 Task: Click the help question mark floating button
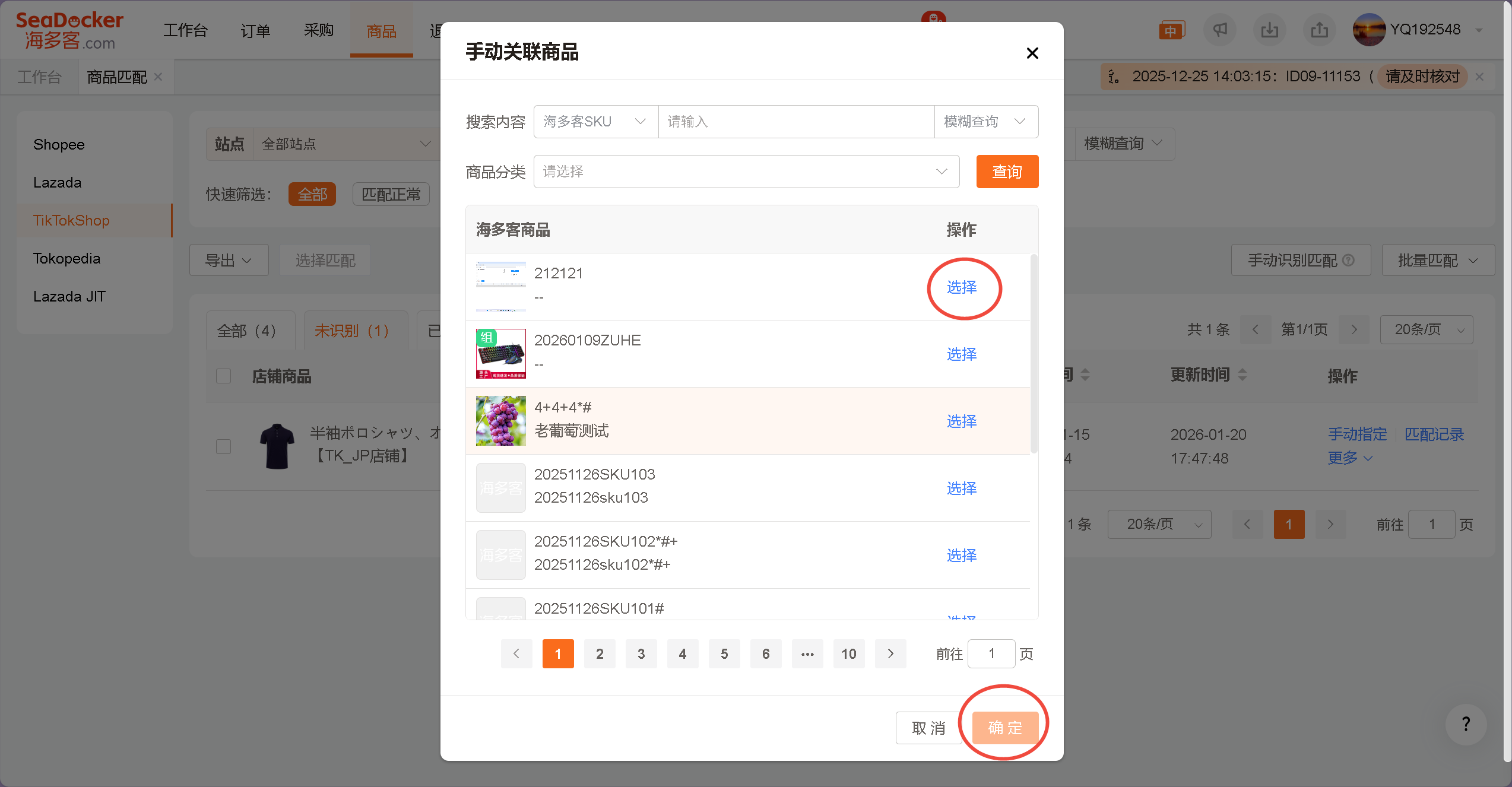pyautogui.click(x=1466, y=723)
